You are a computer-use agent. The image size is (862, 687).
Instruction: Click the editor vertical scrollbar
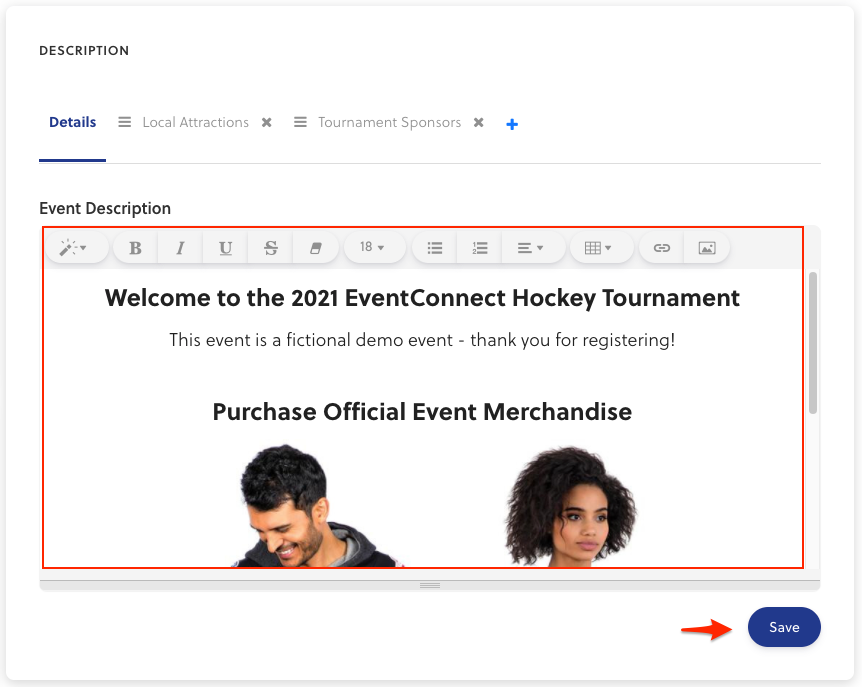click(x=813, y=342)
